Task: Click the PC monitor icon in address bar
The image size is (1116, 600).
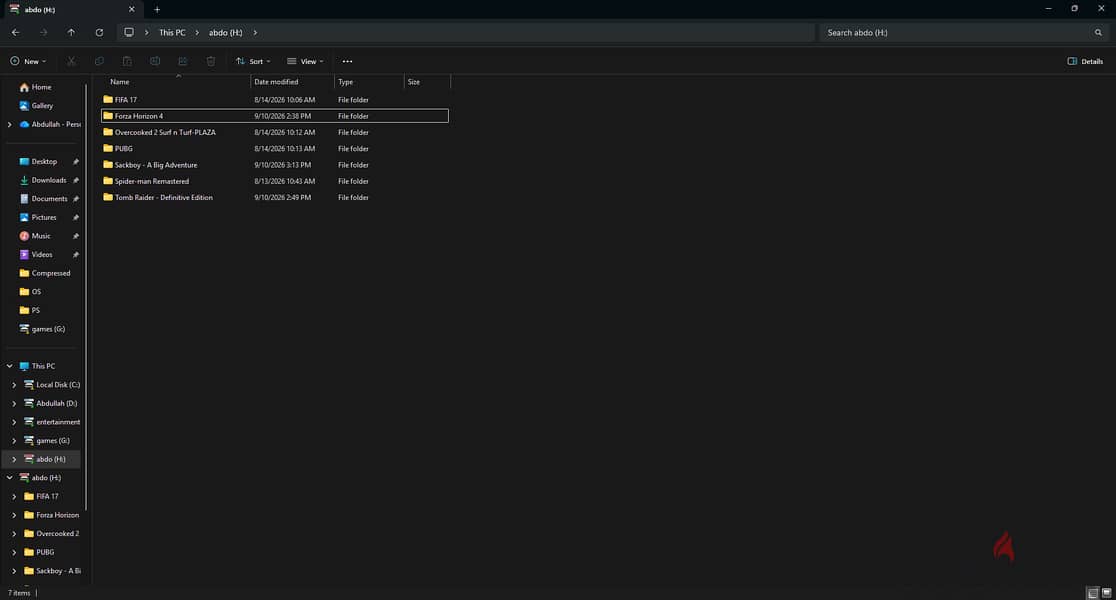Action: pyautogui.click(x=129, y=33)
